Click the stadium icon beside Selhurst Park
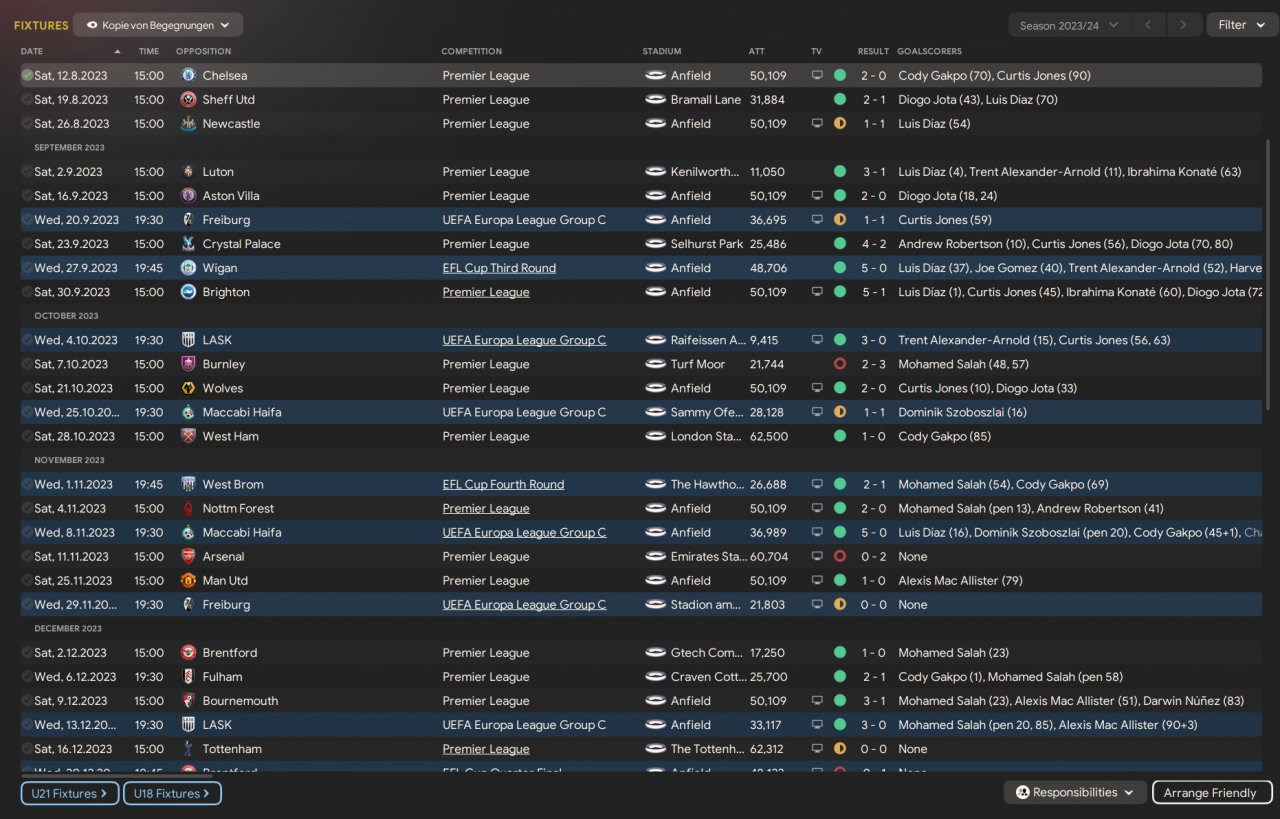The height and width of the screenshot is (819, 1280). pyautogui.click(x=655, y=243)
